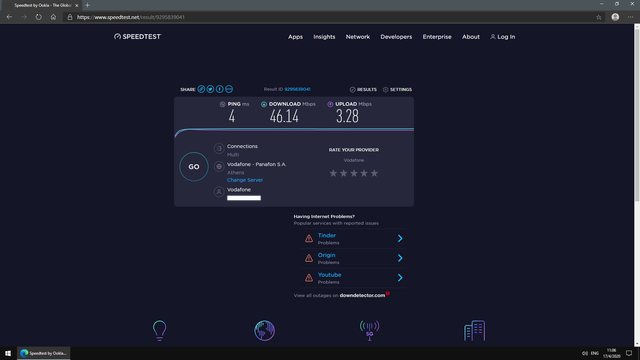The height and width of the screenshot is (360, 640).
Task: Open downdetector.com link
Action: (362, 295)
